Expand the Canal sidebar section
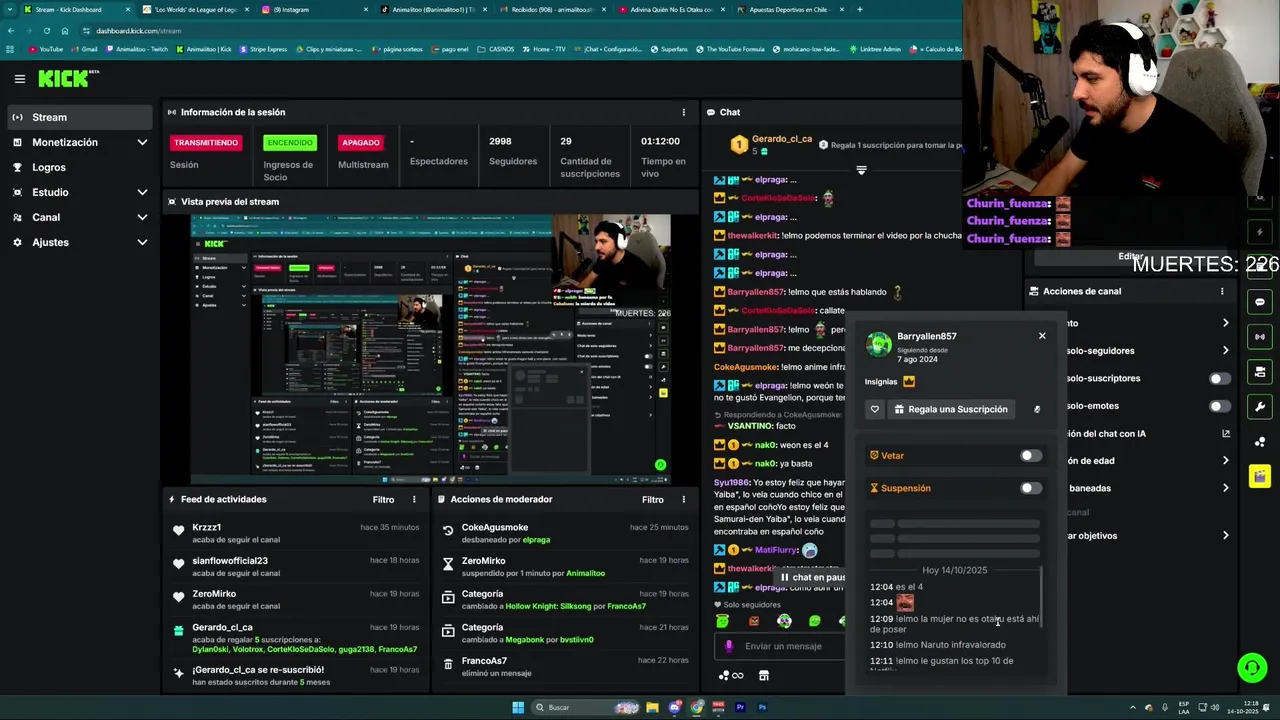Image resolution: width=1280 pixels, height=720 pixels. [x=80, y=217]
